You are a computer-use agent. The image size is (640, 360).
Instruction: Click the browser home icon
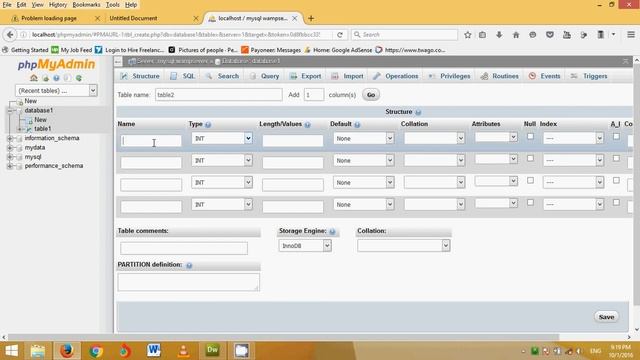pyautogui.click(x=516, y=35)
